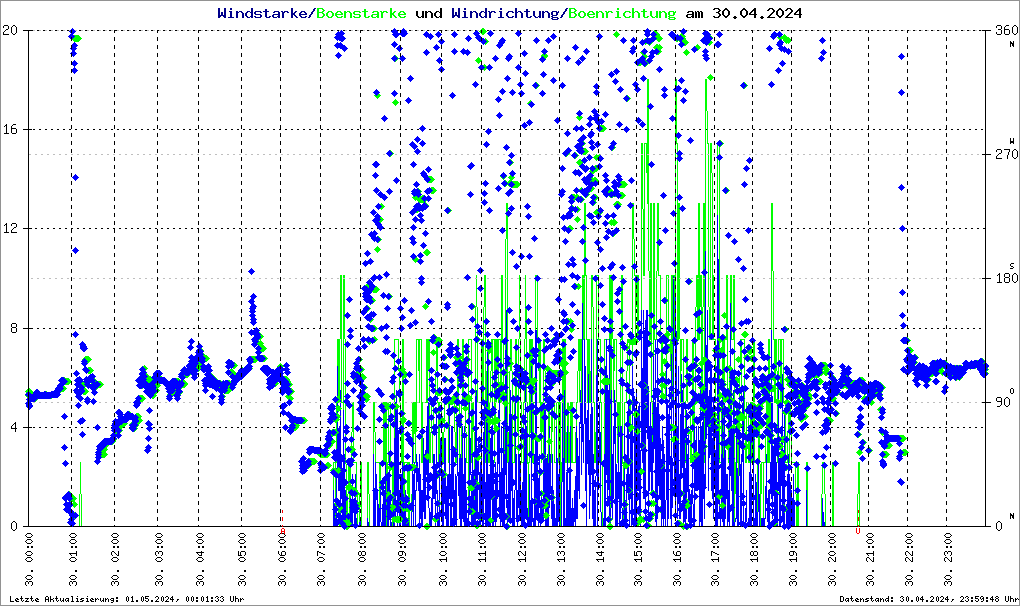Click the time label '30. 04:00'

tap(200, 559)
